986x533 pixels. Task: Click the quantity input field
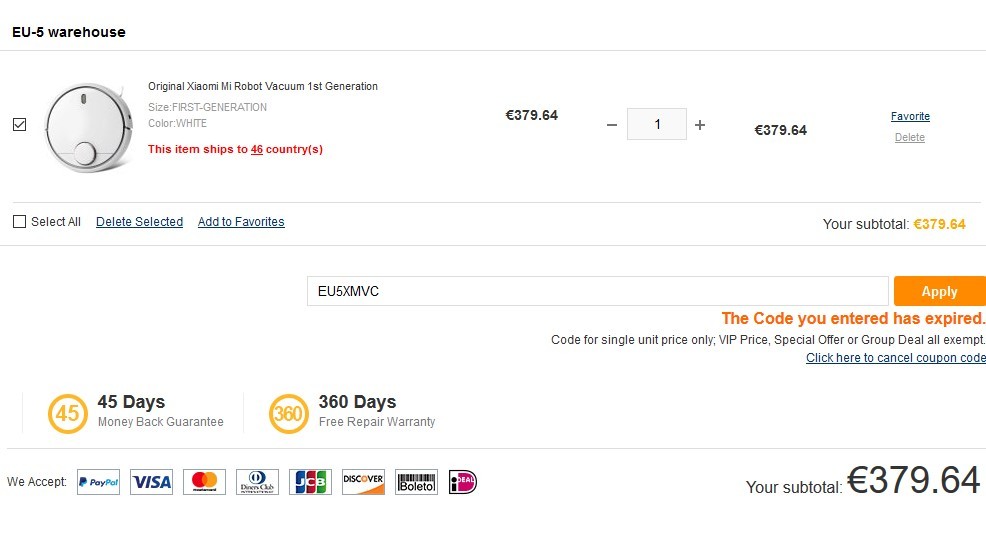click(x=656, y=124)
